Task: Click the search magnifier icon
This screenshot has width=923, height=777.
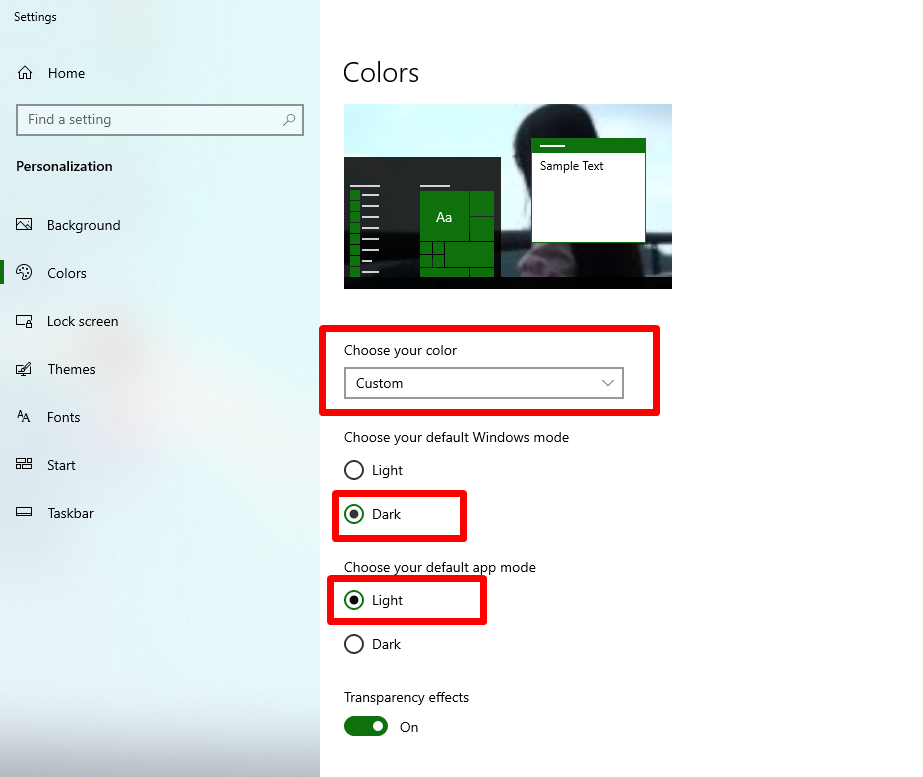Action: pos(288,119)
